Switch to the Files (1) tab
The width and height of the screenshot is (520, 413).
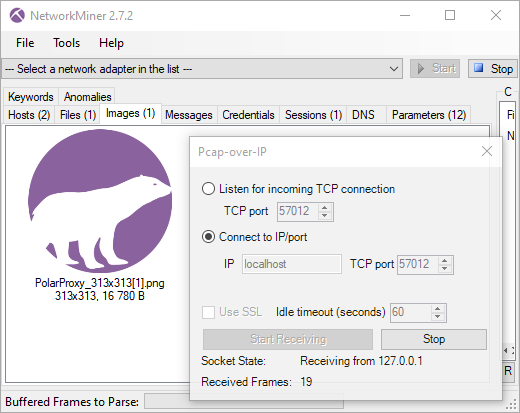[x=78, y=115]
